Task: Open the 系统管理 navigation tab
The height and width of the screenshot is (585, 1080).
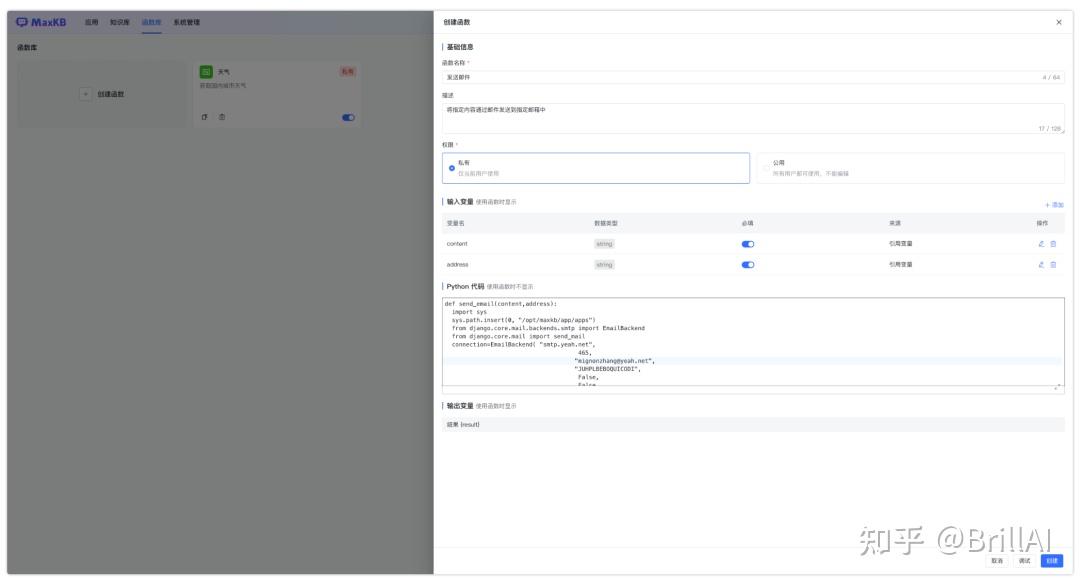Action: 187,23
